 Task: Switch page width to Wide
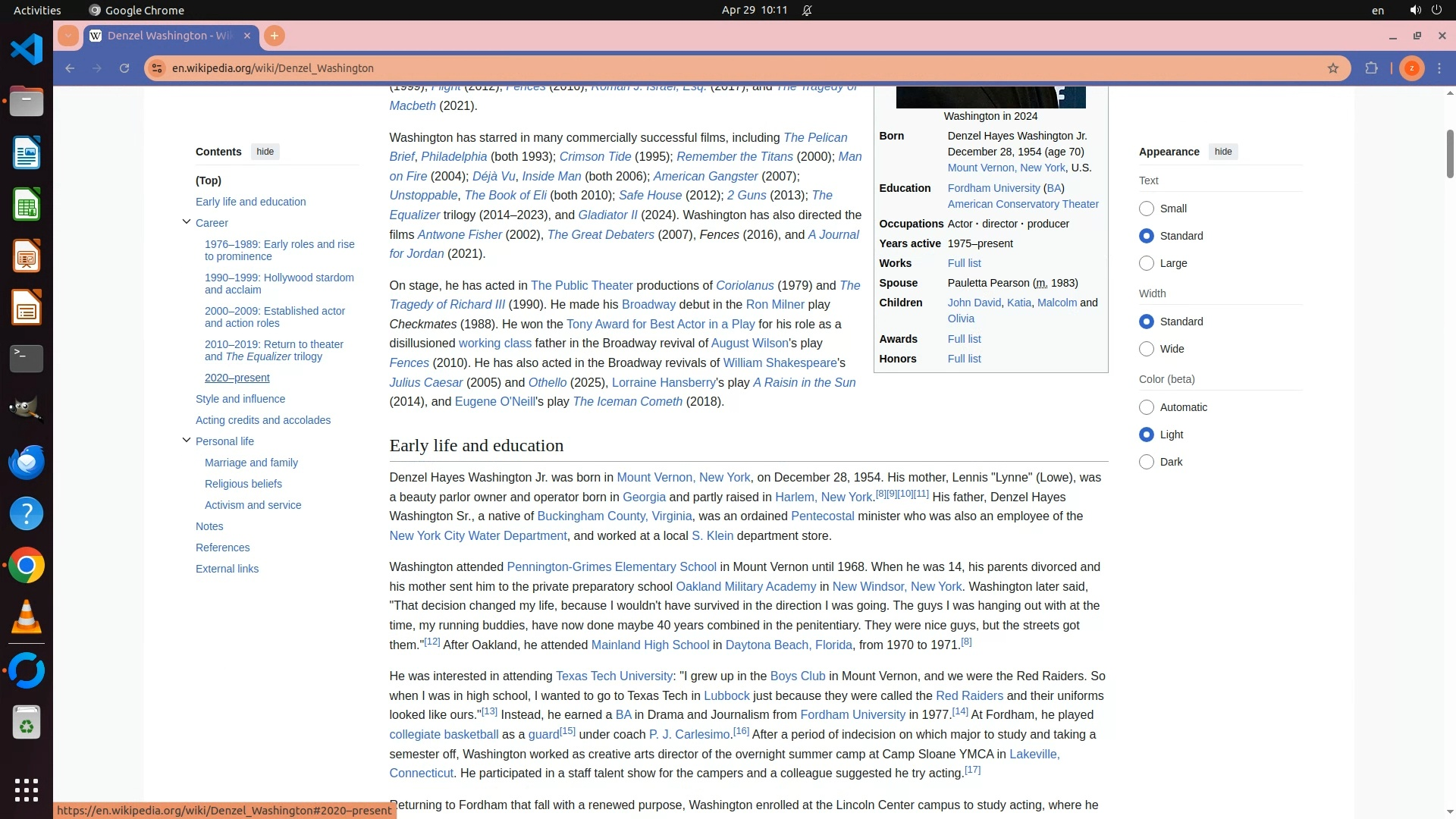pos(1147,349)
